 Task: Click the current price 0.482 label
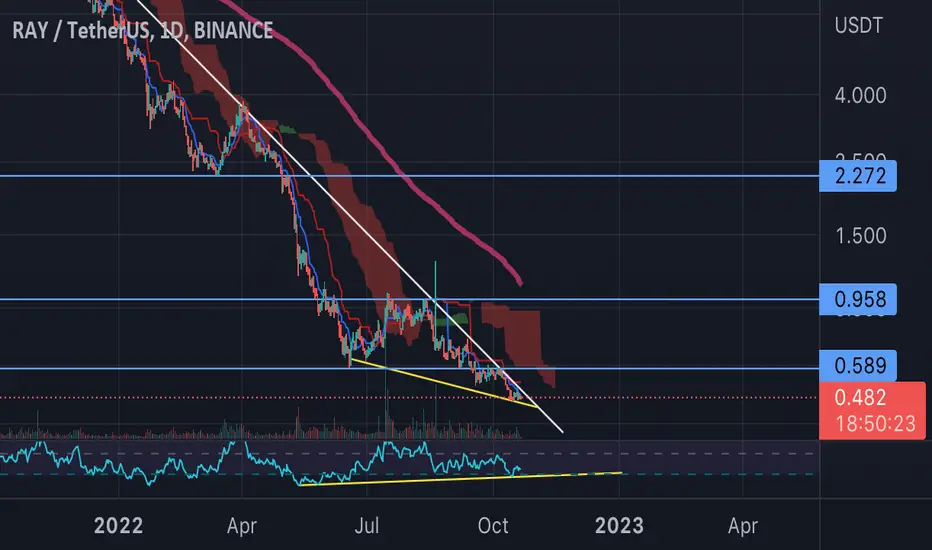(860, 397)
